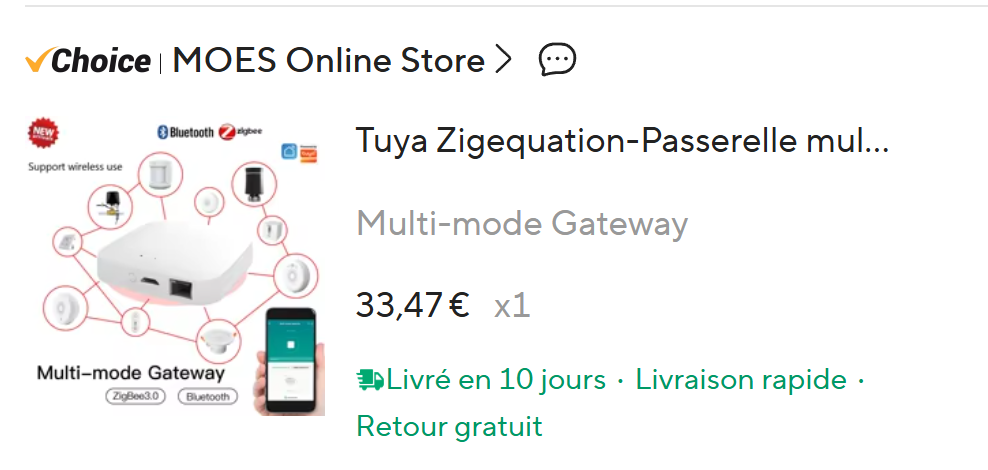Click the Bluetooth logo in product image
The height and width of the screenshot is (470, 988).
coord(185,132)
